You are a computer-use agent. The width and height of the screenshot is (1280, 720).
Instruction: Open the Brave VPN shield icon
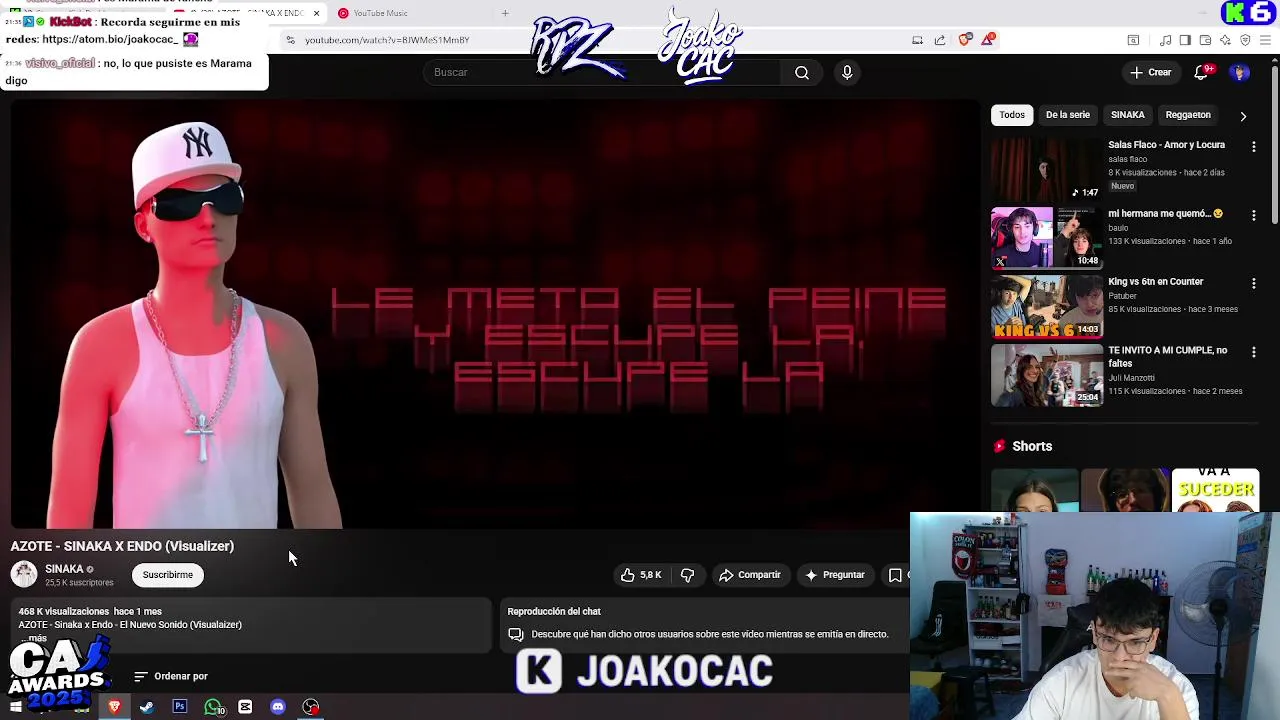point(1245,40)
